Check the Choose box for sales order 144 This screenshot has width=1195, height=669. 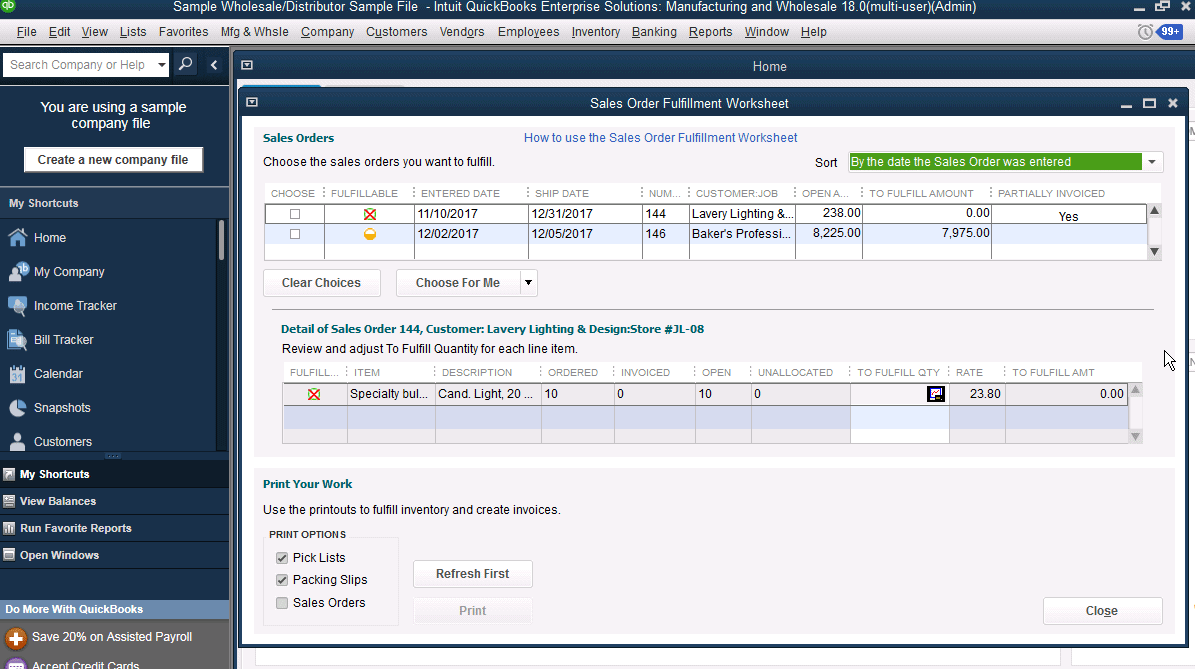coord(295,215)
